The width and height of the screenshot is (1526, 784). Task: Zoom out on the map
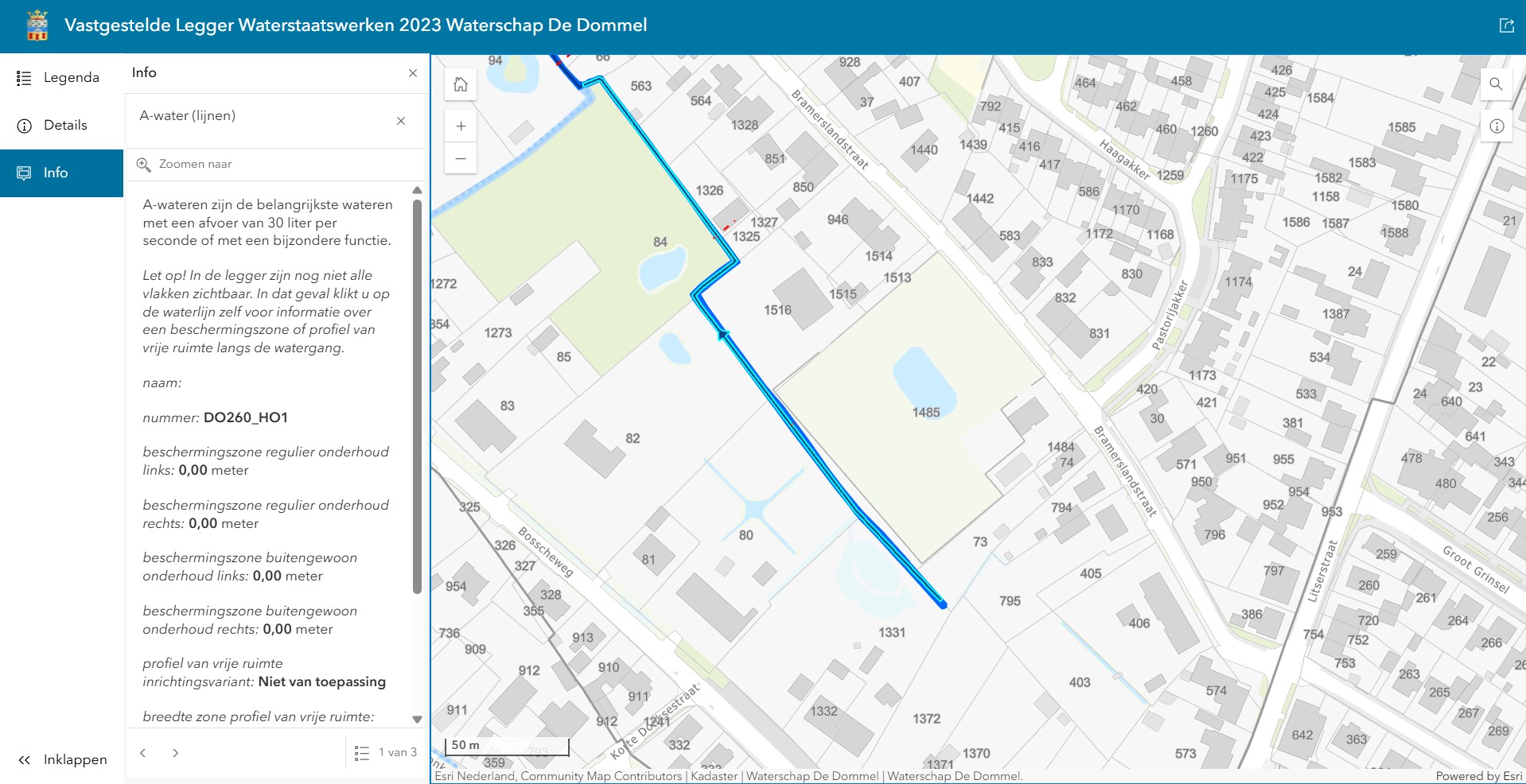click(x=461, y=158)
